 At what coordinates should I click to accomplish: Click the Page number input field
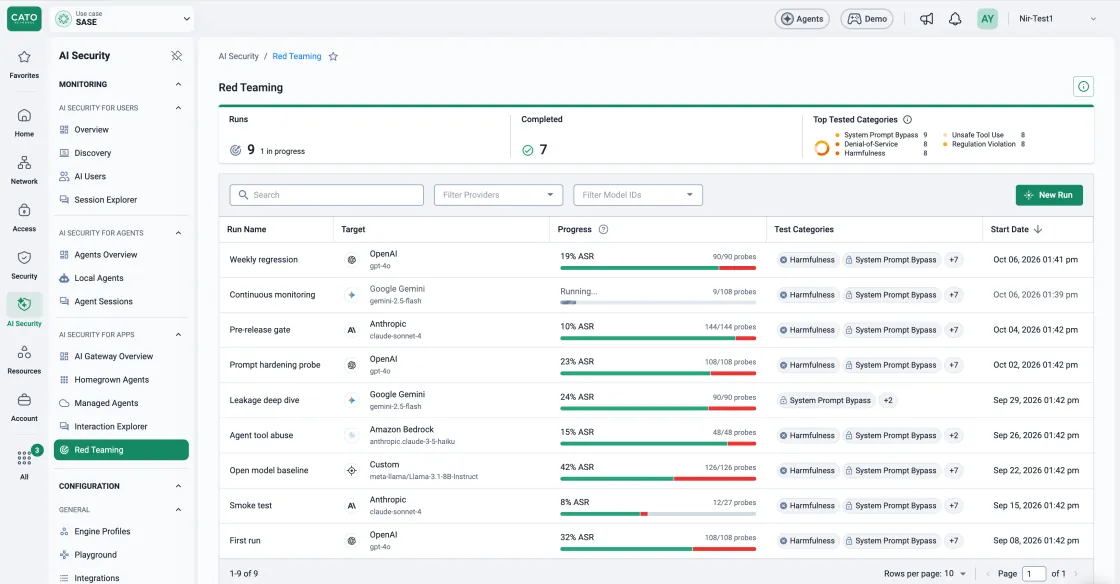coord(1034,574)
